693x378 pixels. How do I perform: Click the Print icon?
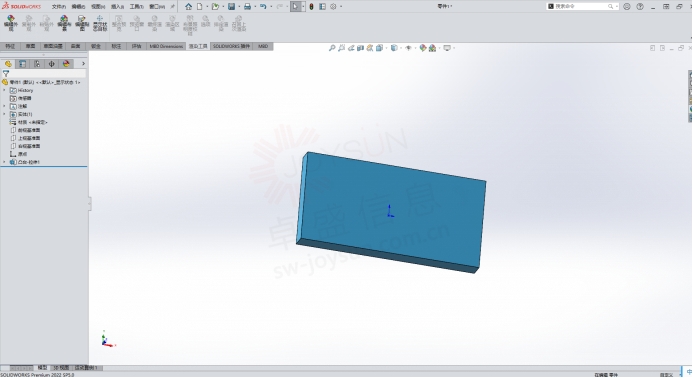tap(248, 7)
